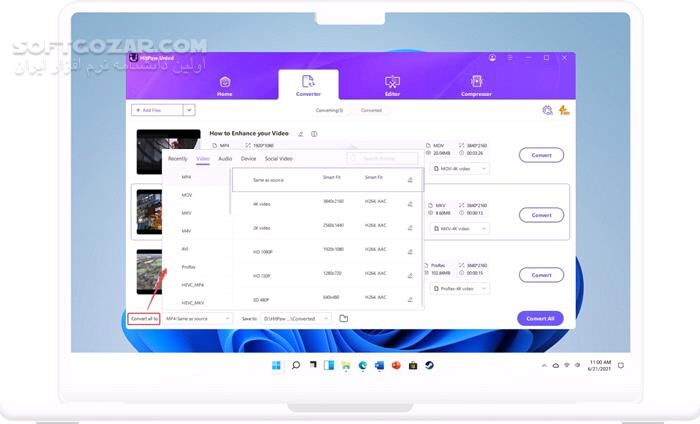Switch to the Editor section

click(x=392, y=86)
